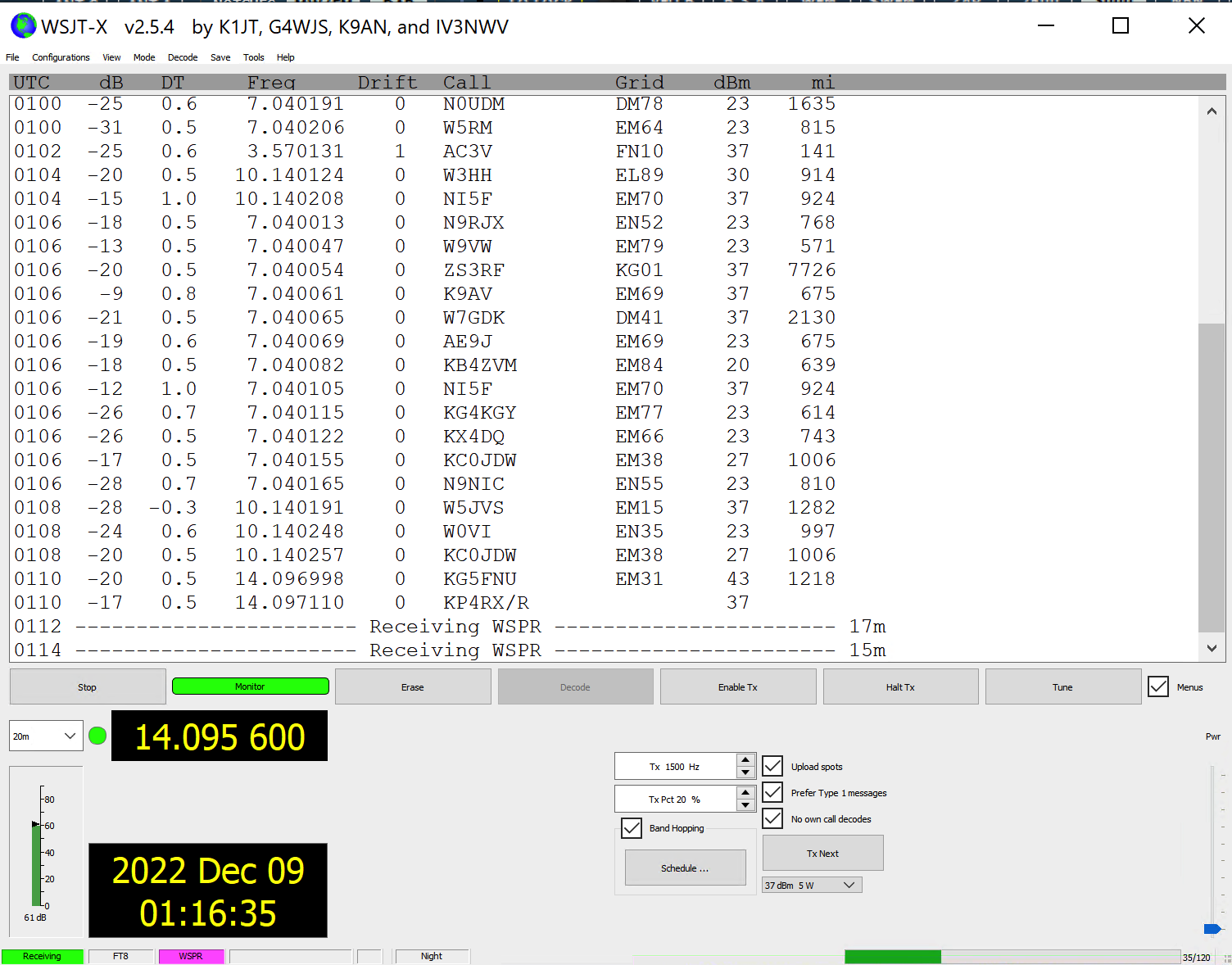Open the View menu
The height and width of the screenshot is (965, 1232).
tap(111, 57)
